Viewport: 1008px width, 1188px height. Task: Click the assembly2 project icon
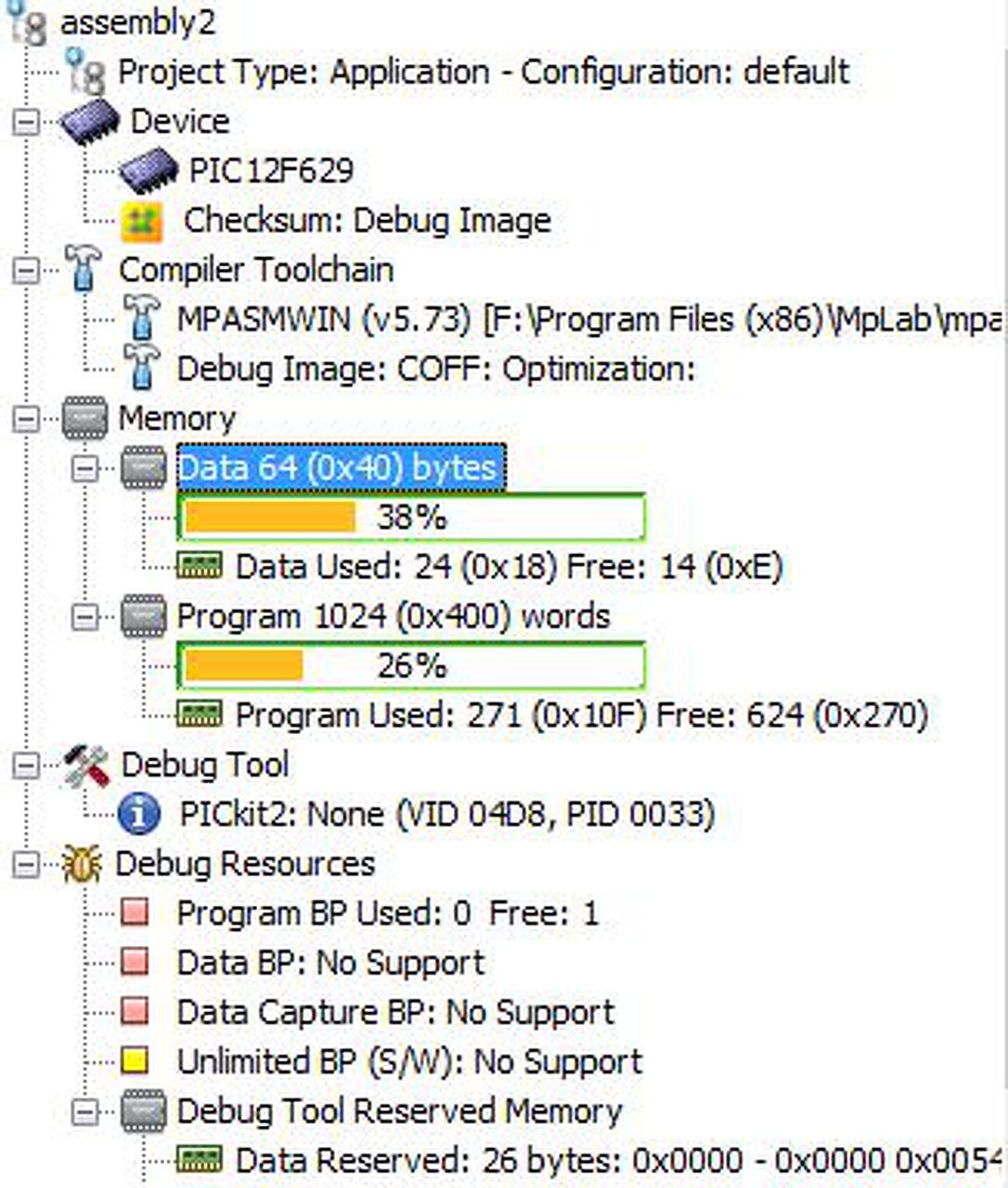pos(26,22)
